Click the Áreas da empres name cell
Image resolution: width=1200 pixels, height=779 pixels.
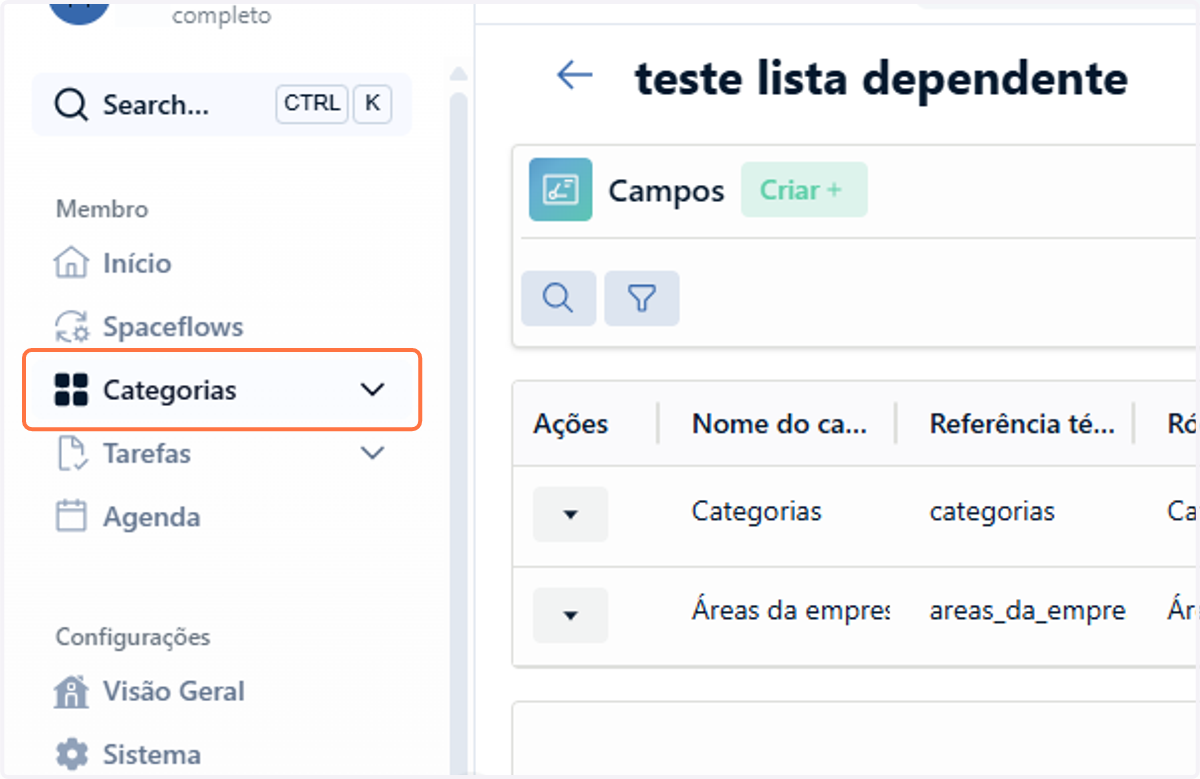(x=790, y=611)
